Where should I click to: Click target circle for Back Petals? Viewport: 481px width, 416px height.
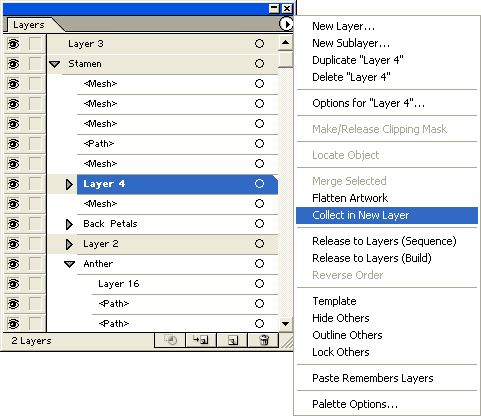(x=259, y=224)
